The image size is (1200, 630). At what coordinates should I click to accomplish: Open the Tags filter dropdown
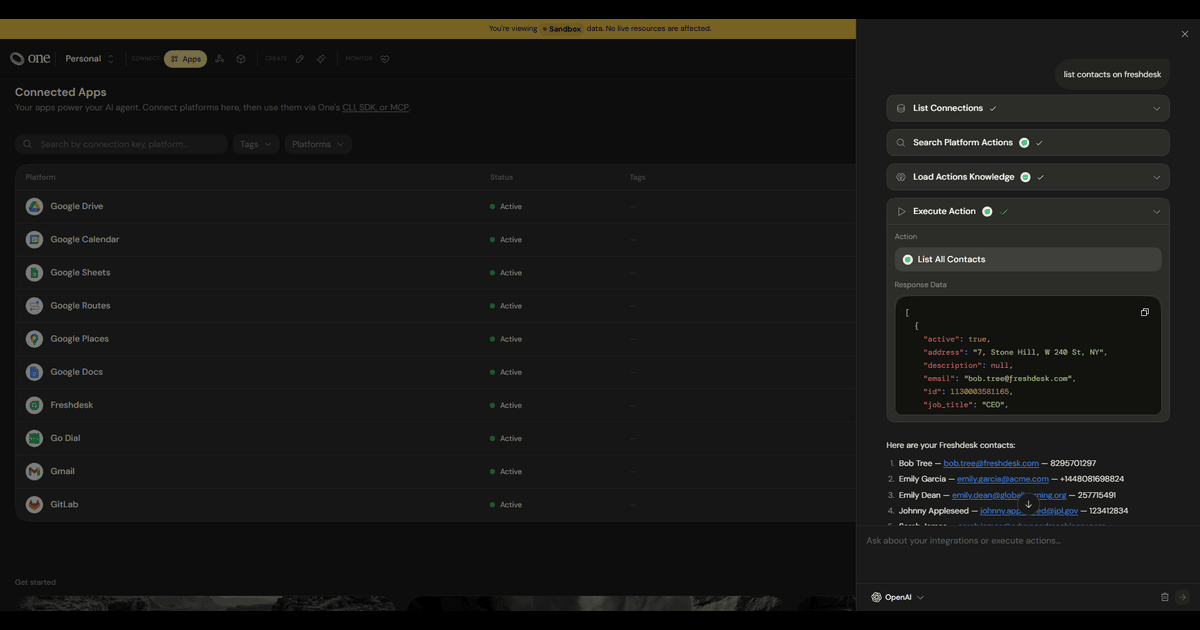[256, 144]
